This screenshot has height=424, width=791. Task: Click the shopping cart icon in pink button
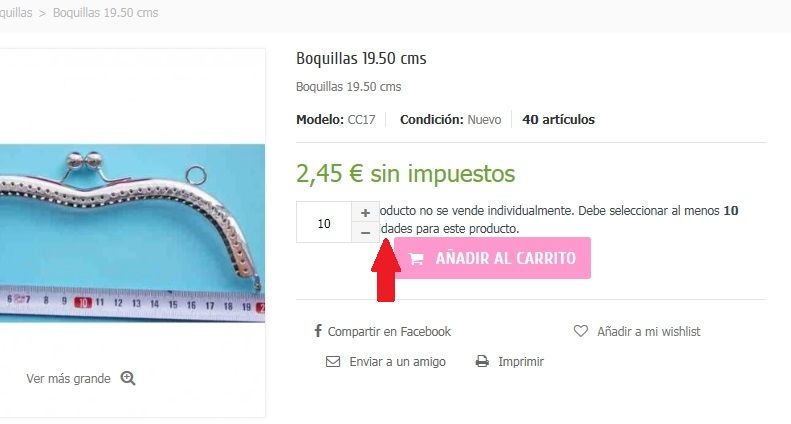tap(416, 259)
